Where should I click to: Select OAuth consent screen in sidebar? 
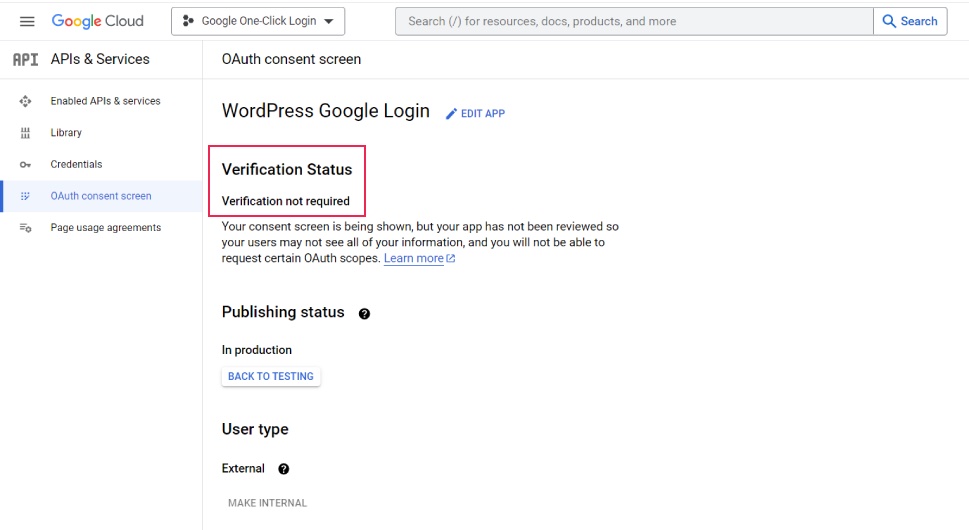101,196
